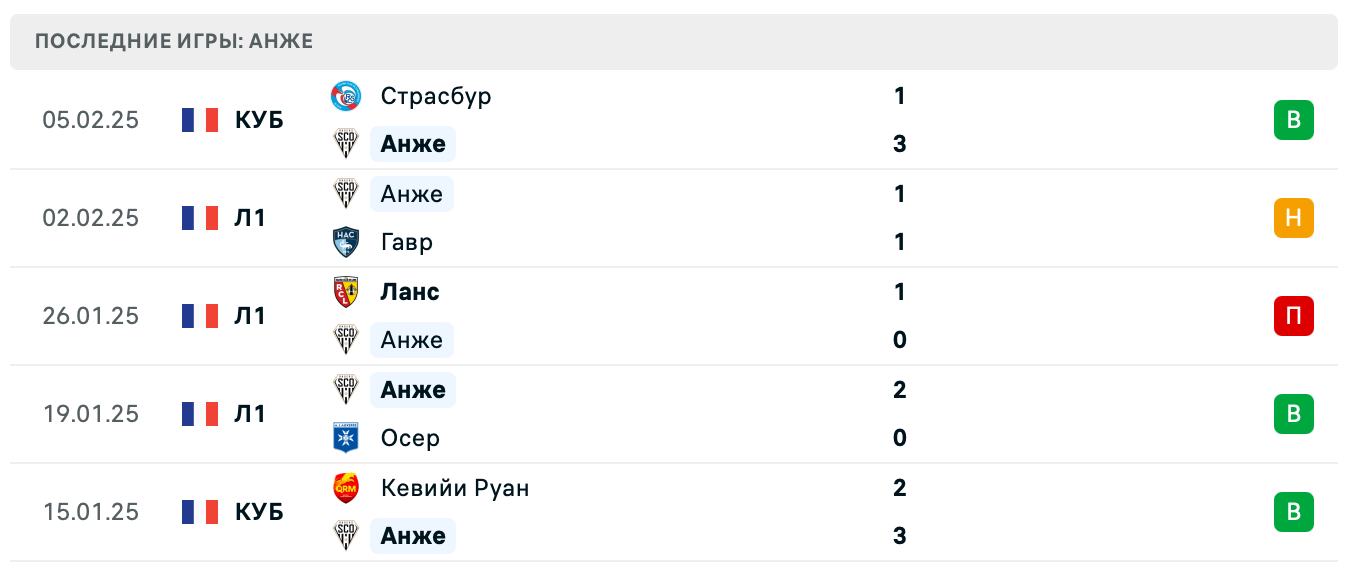Click the Lens club crest

coord(346,292)
